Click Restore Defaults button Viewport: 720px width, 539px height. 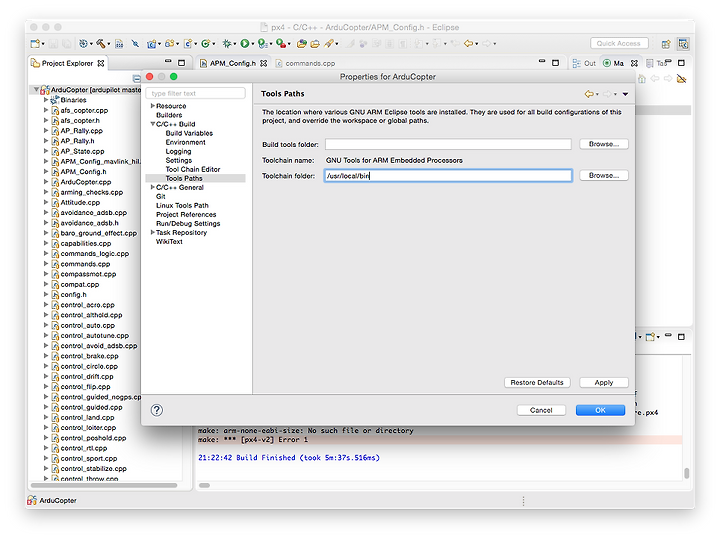537,382
